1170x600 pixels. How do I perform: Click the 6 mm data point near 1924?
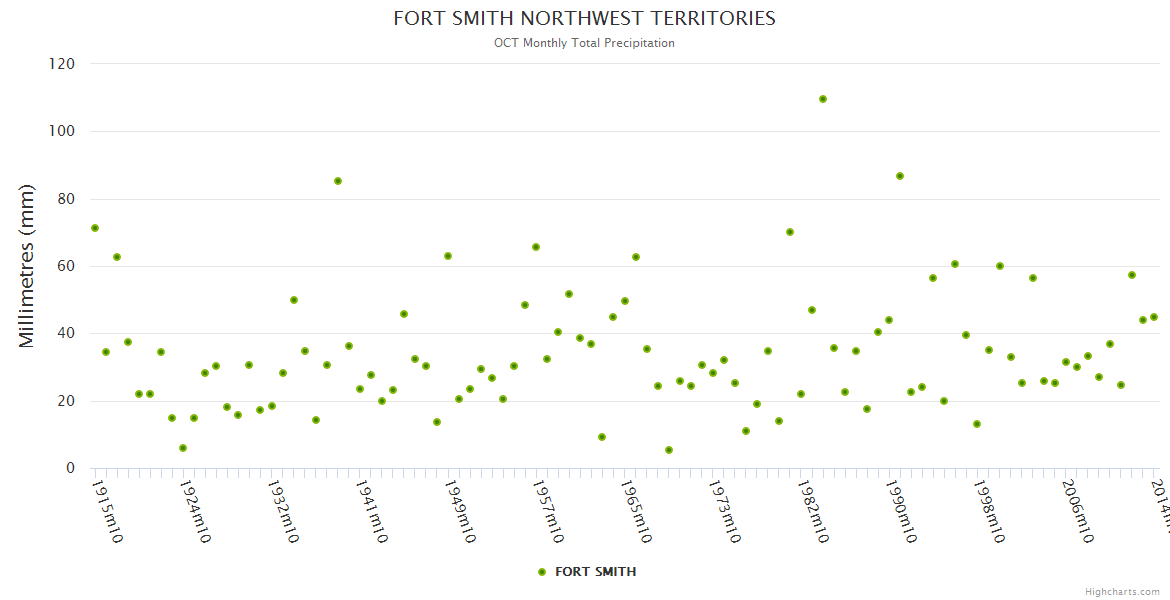point(183,448)
